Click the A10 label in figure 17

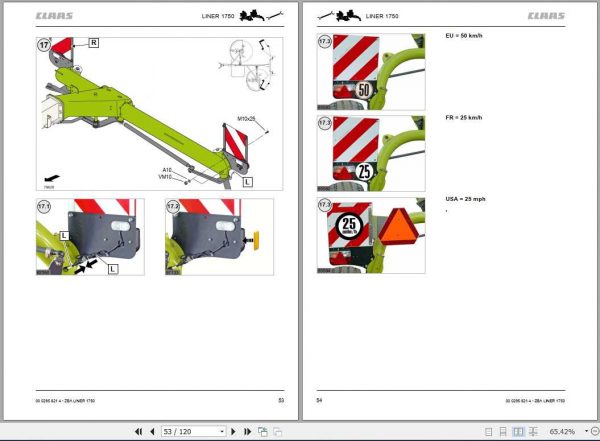click(167, 170)
